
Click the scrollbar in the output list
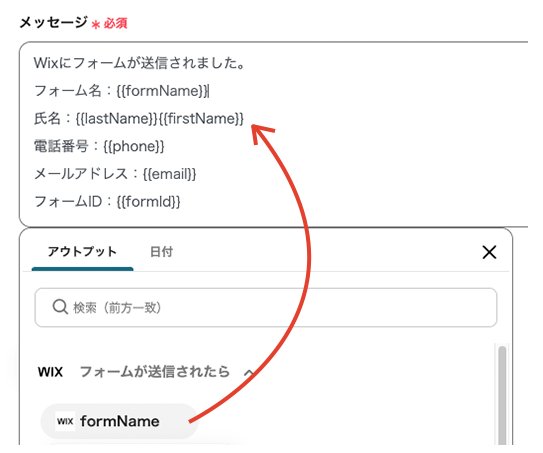[501, 395]
